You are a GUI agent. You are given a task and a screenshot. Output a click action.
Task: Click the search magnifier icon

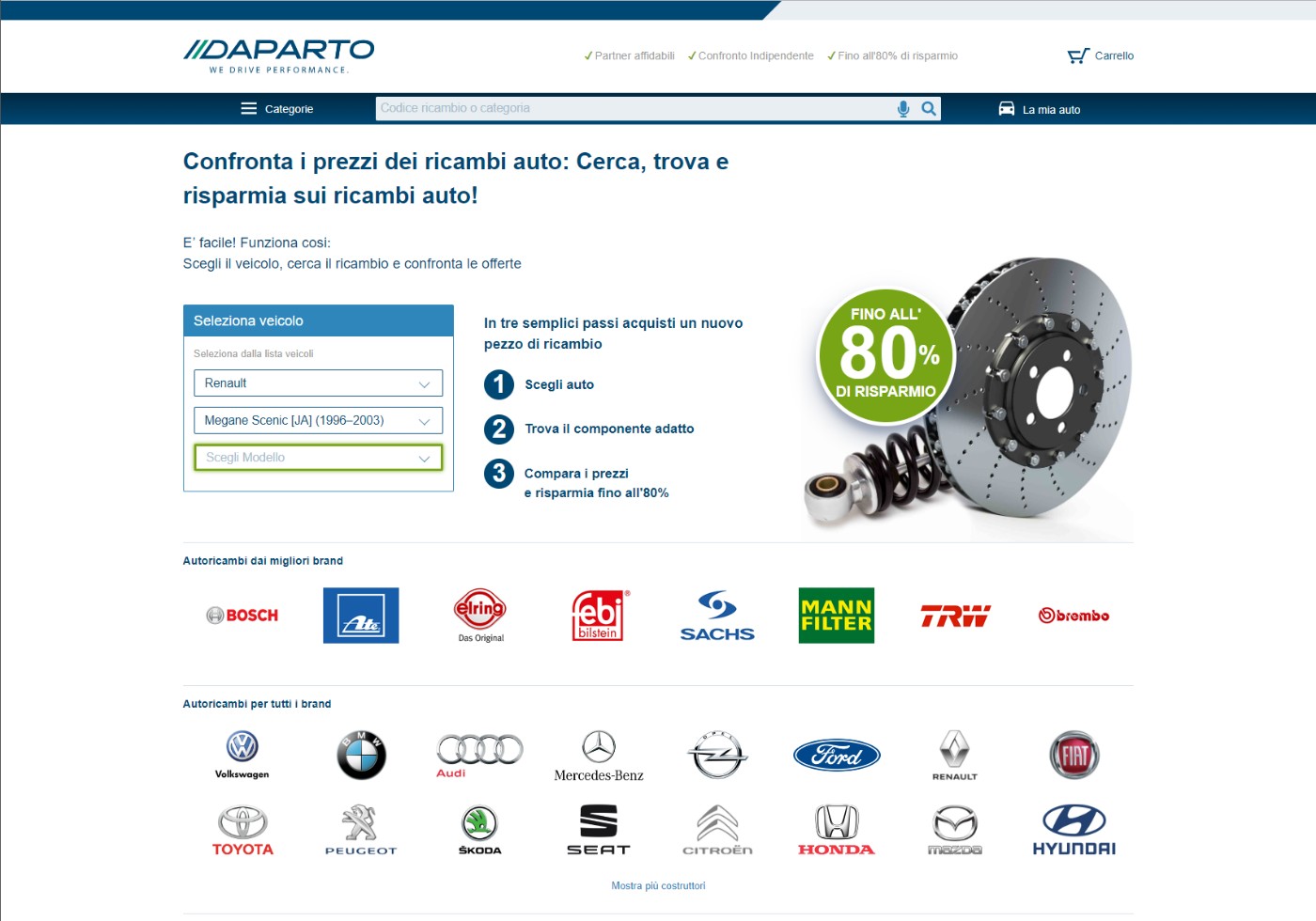click(929, 109)
